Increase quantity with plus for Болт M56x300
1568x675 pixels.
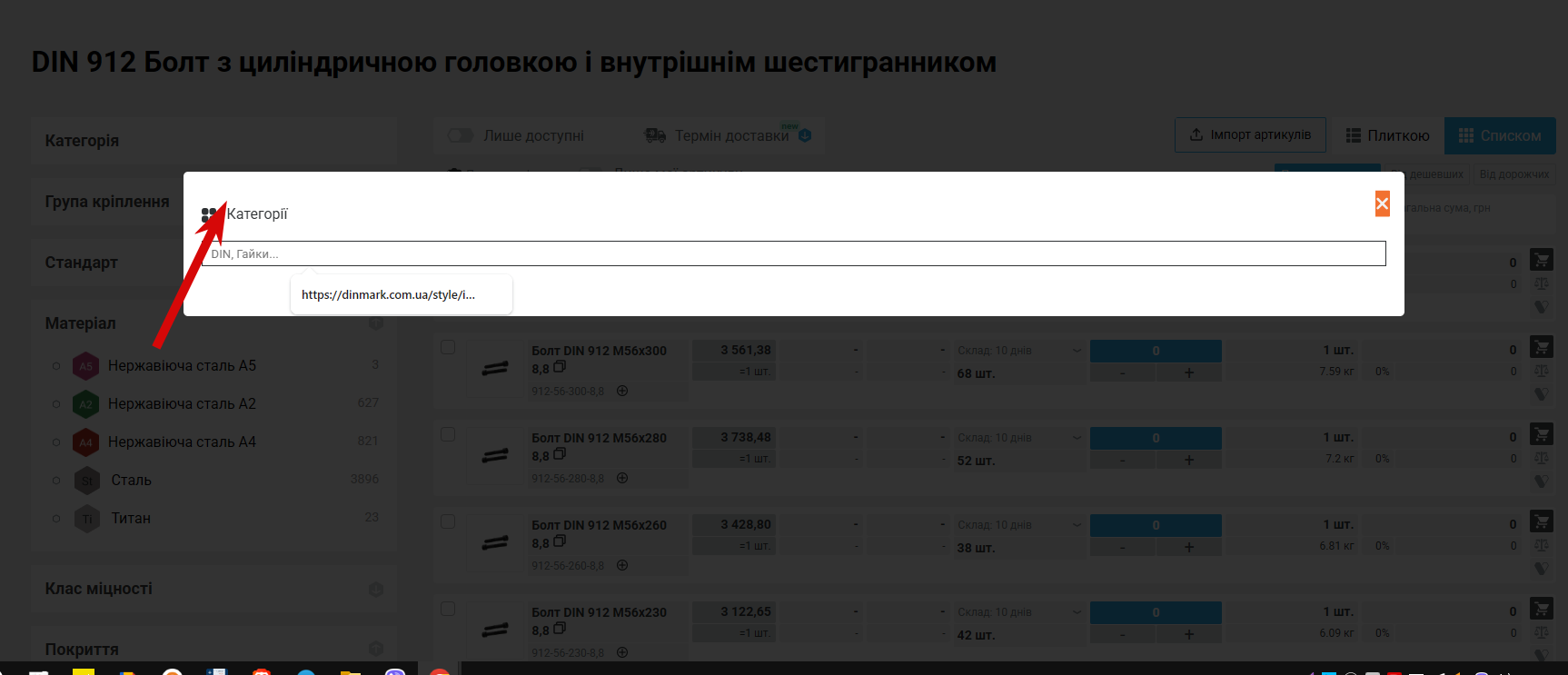point(1189,373)
